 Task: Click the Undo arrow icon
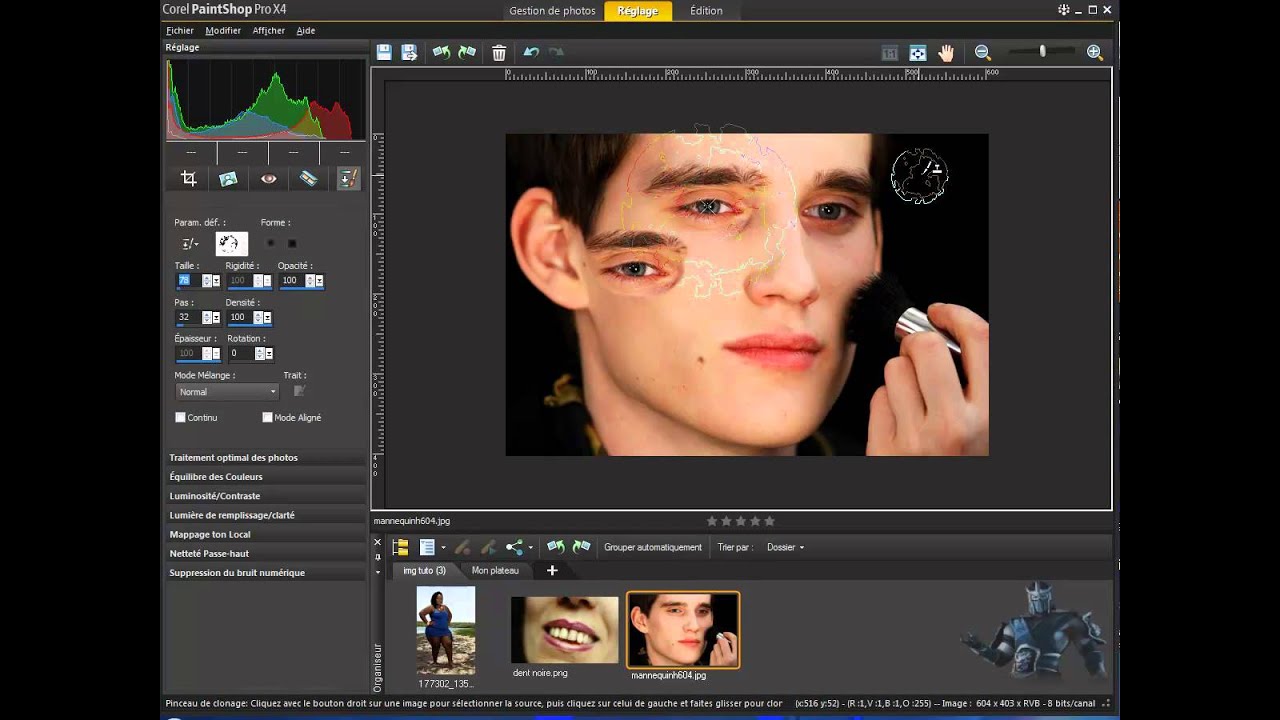[x=531, y=52]
